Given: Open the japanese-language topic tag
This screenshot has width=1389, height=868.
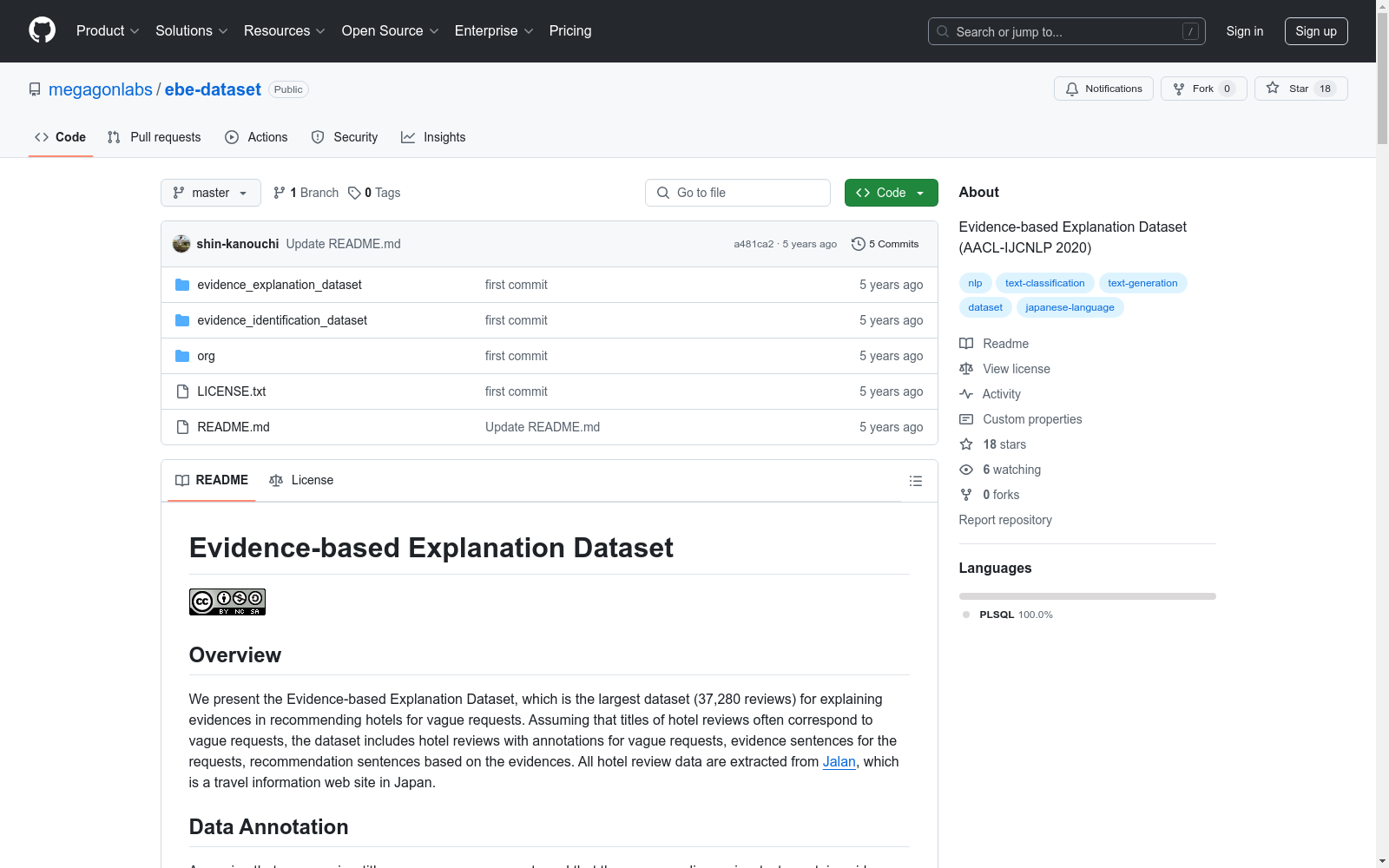Looking at the screenshot, I should pyautogui.click(x=1070, y=307).
